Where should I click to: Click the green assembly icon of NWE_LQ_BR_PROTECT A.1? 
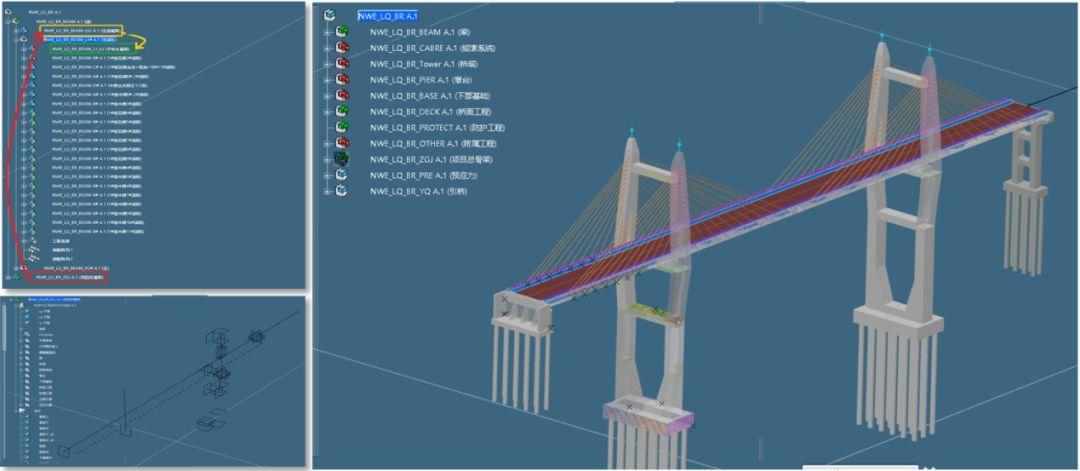[x=342, y=127]
